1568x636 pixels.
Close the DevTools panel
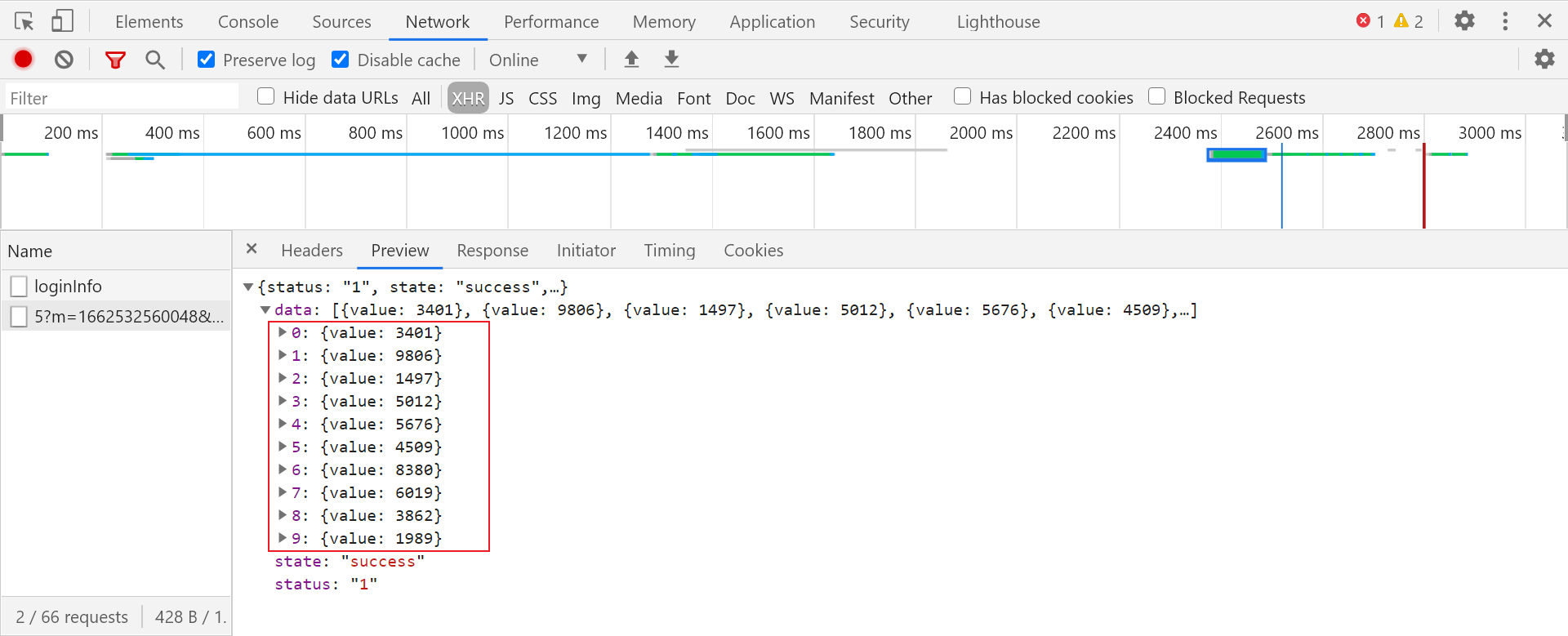1544,20
